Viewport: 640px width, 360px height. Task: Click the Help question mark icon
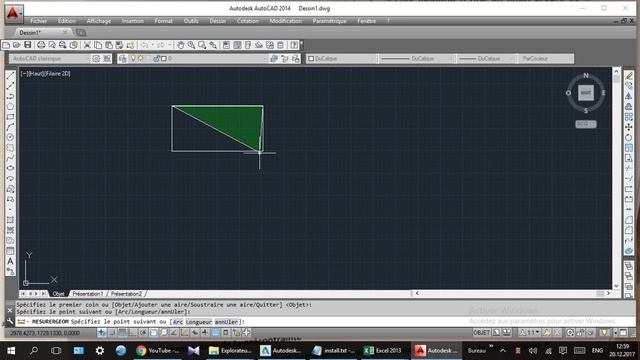tap(294, 45)
